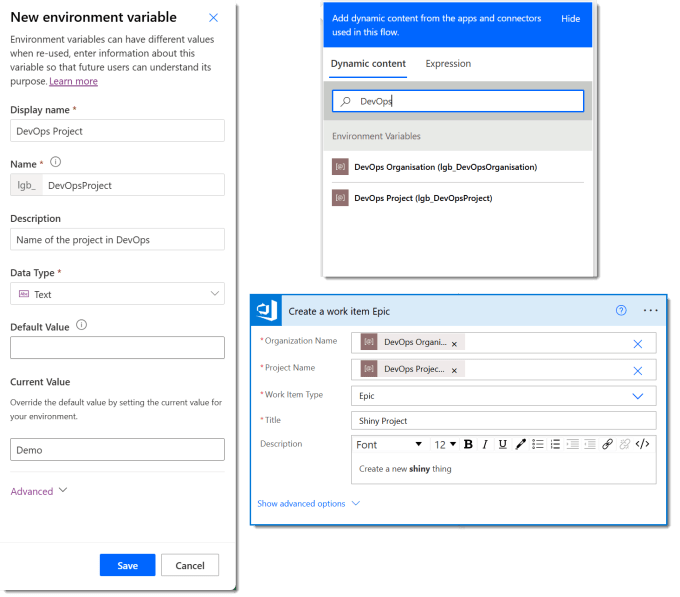Select DevOps Project environment variable
680x597 pixels.
[x=458, y=198]
